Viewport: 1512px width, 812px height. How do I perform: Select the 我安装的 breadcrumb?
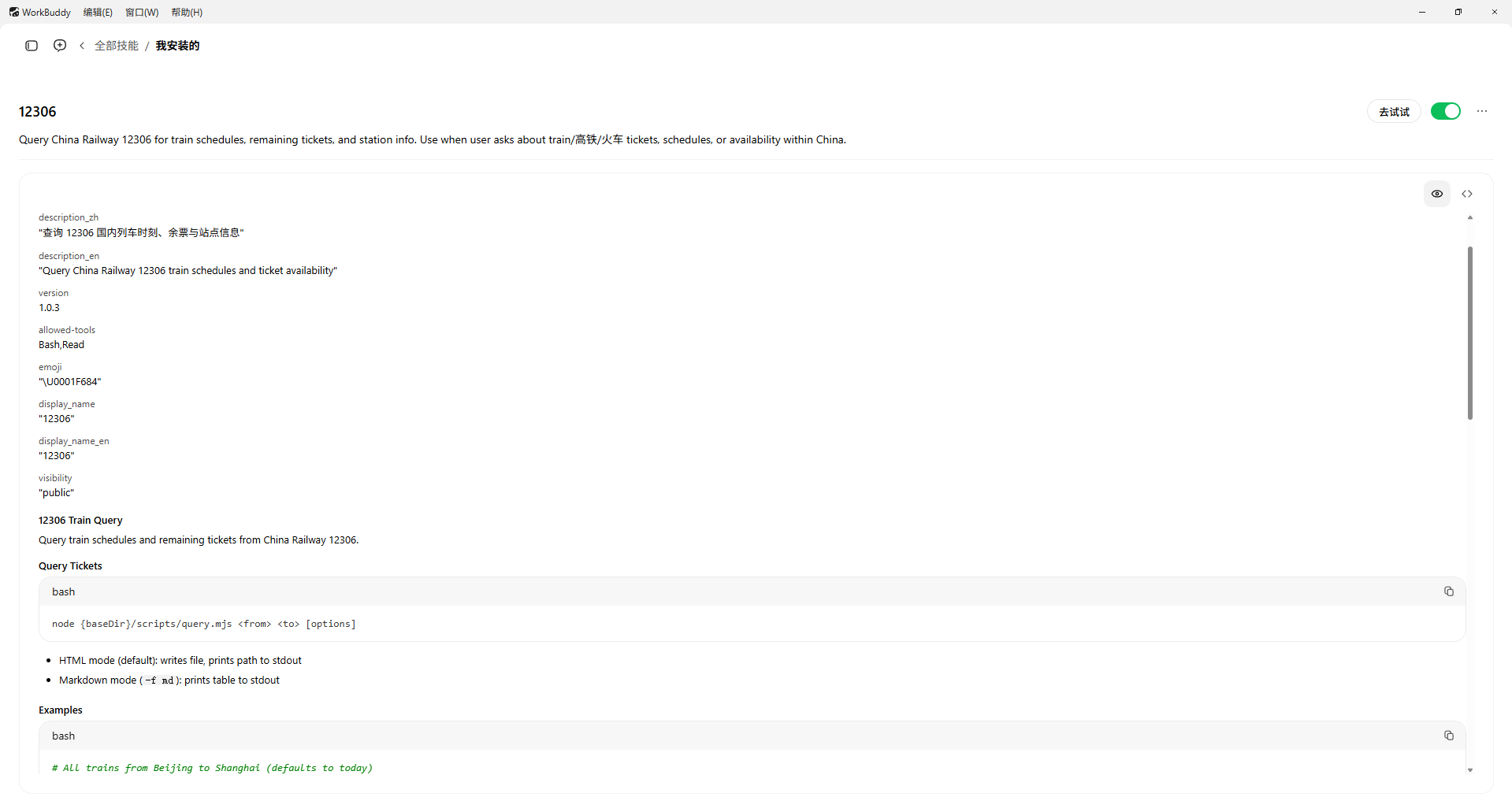(x=177, y=46)
